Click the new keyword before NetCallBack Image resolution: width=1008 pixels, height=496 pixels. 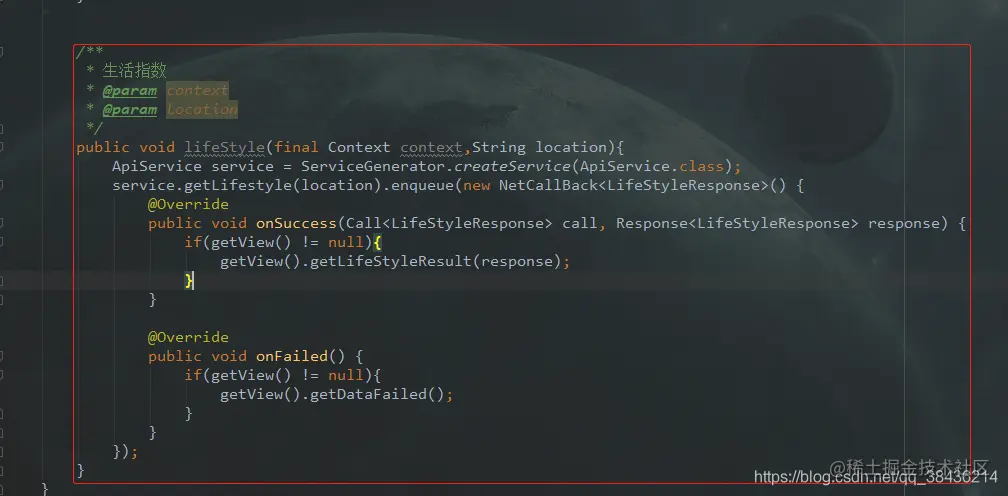click(x=476, y=186)
